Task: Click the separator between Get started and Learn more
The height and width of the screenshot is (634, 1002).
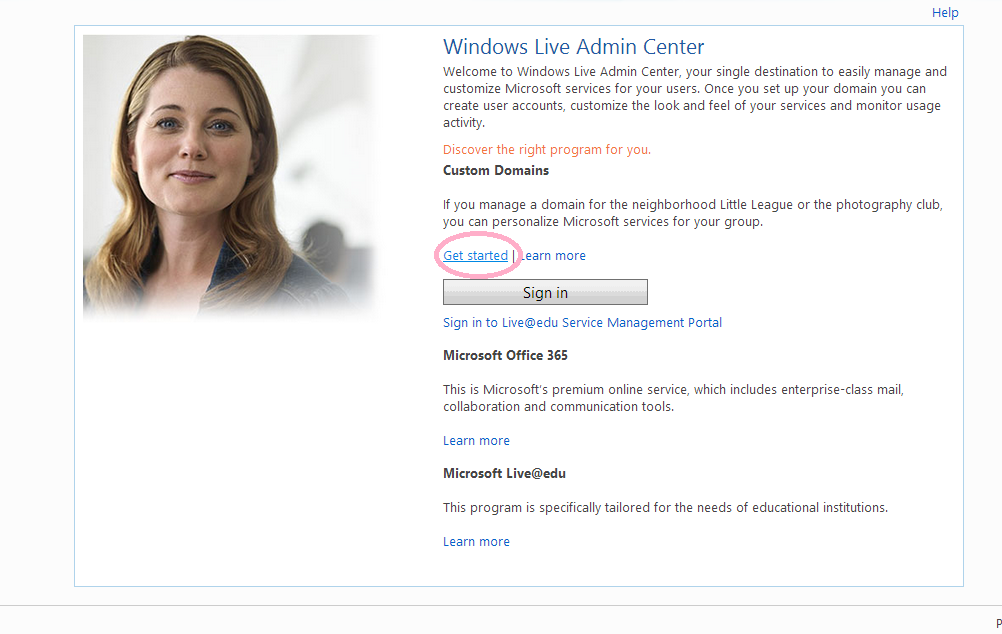Action: click(513, 256)
